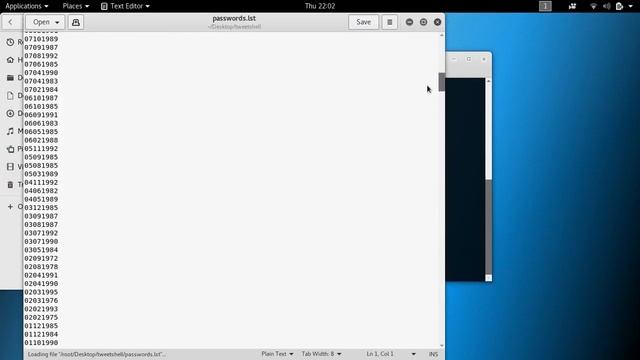Open Music icon in sidebar
This screenshot has height=360, width=640.
pyautogui.click(x=10, y=131)
